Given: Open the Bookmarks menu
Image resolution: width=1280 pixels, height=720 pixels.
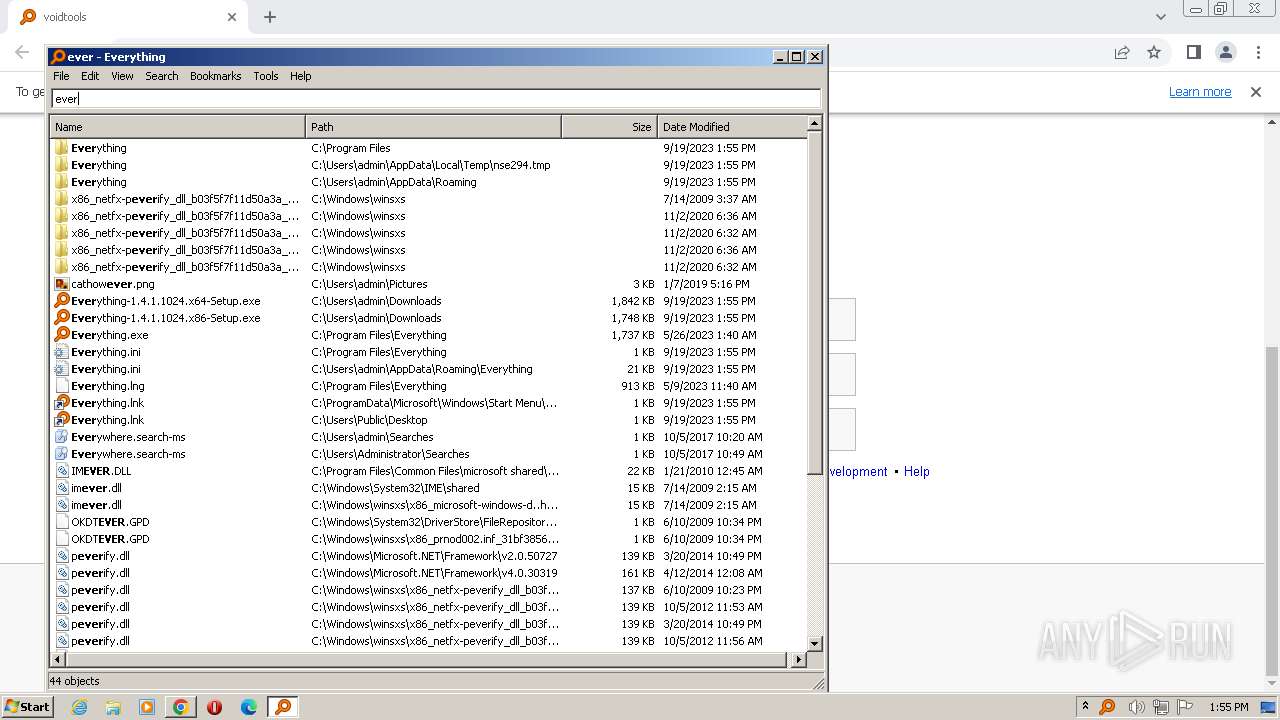Looking at the screenshot, I should tap(215, 76).
